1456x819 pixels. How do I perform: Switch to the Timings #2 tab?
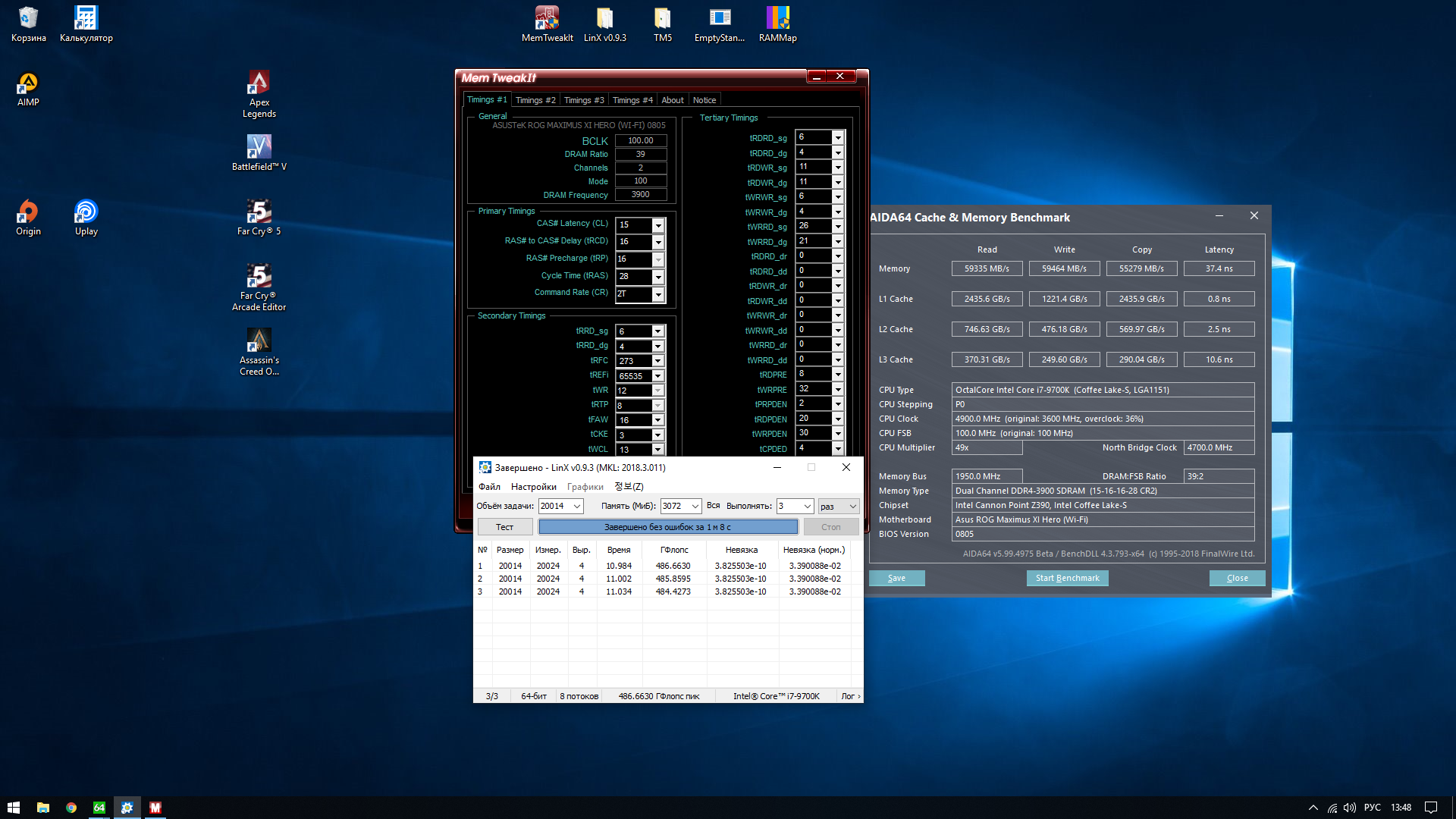click(535, 100)
